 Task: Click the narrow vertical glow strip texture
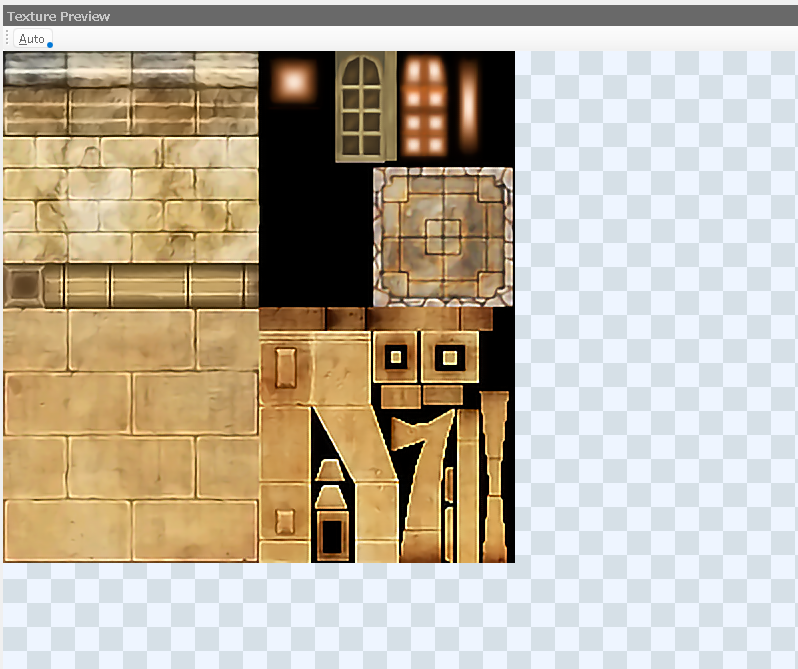[x=468, y=103]
